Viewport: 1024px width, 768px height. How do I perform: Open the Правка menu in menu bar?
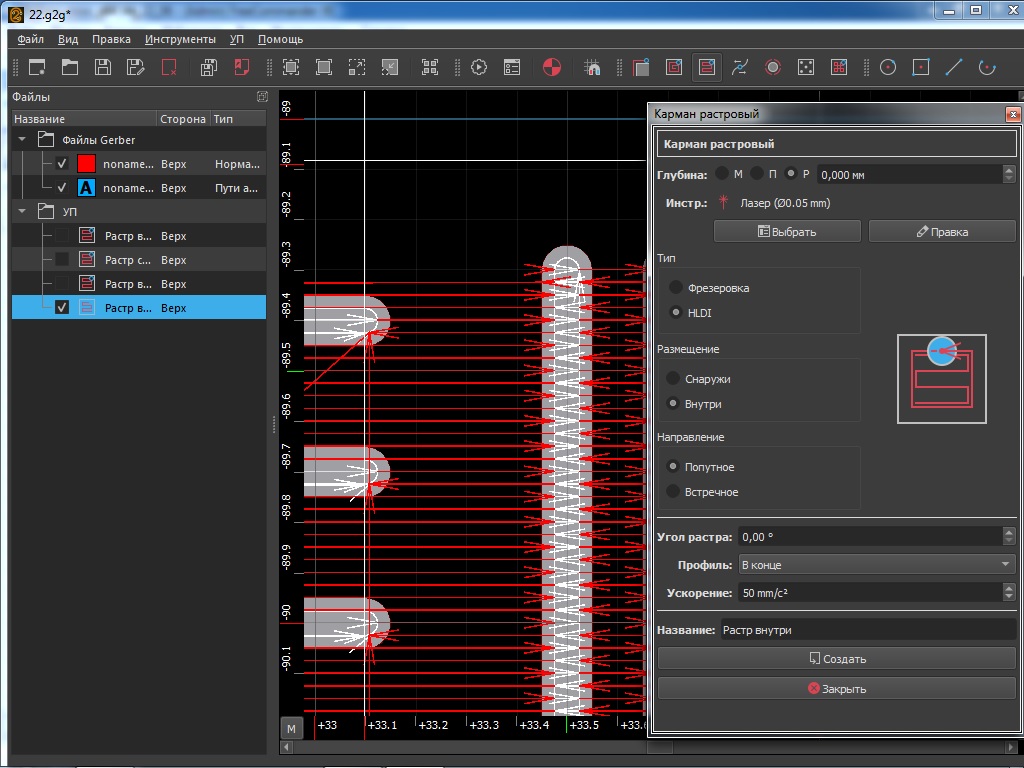point(111,39)
